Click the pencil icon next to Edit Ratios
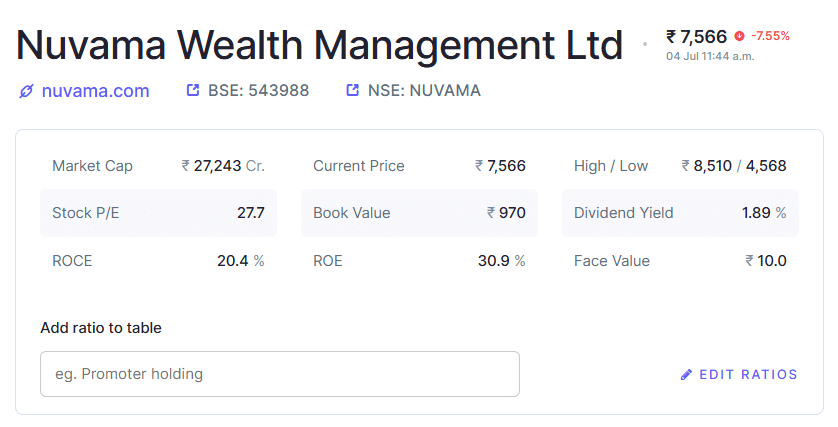 click(x=686, y=375)
